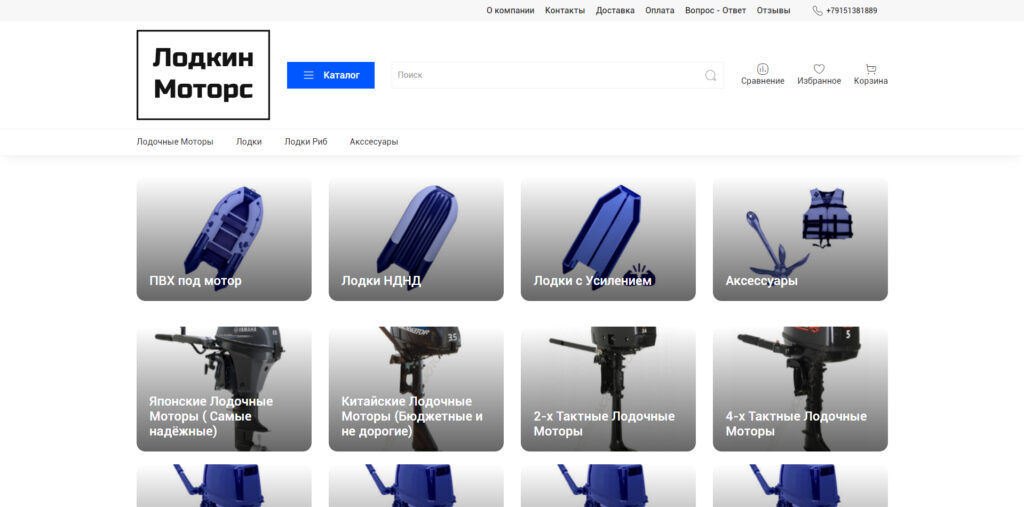
Task: Open the Вопрос - Ответ link
Action: pyautogui.click(x=715, y=10)
